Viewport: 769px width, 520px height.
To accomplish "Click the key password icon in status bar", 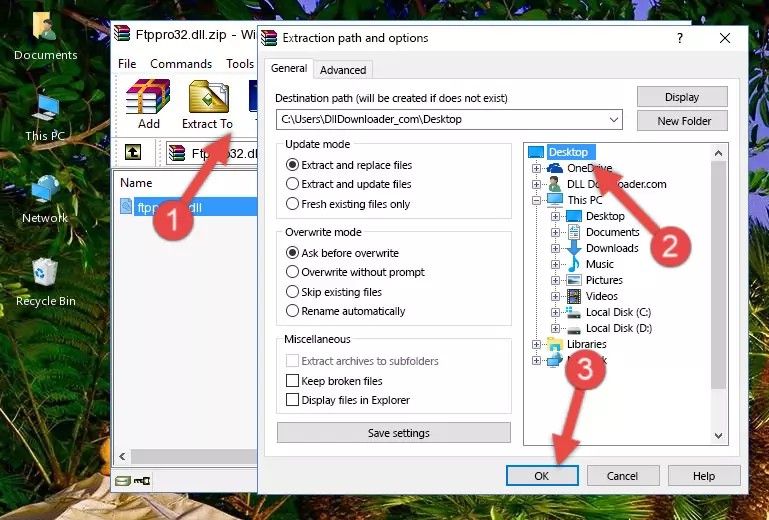I will click(x=142, y=481).
